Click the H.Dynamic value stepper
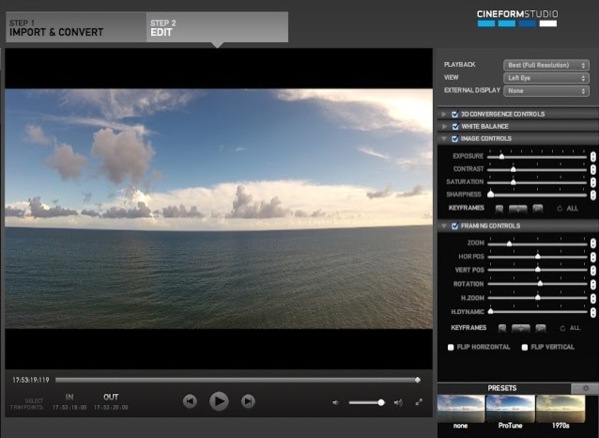Viewport: 599px width, 438px height. click(593, 312)
